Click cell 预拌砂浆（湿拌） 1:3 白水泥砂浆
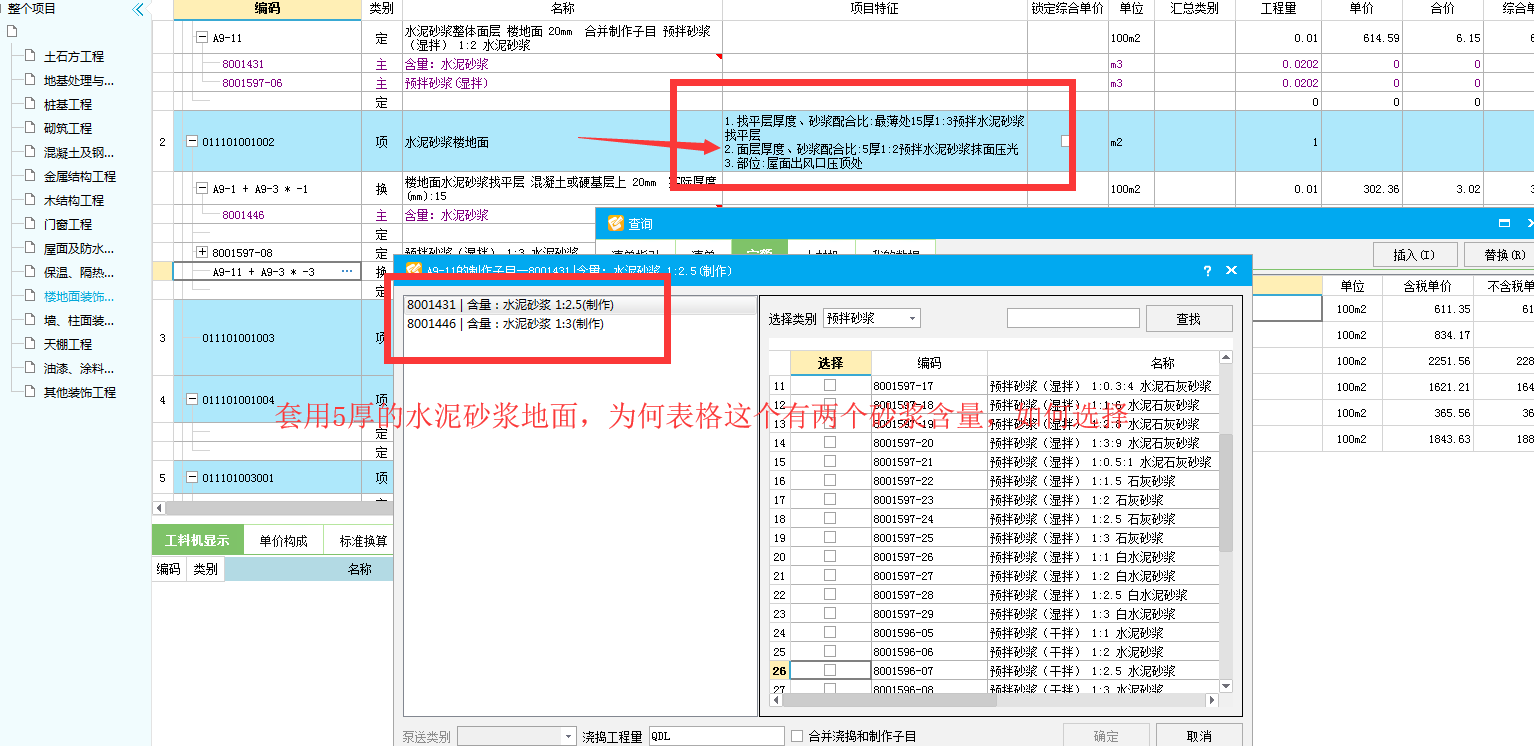The width and height of the screenshot is (1534, 746). 1104,613
